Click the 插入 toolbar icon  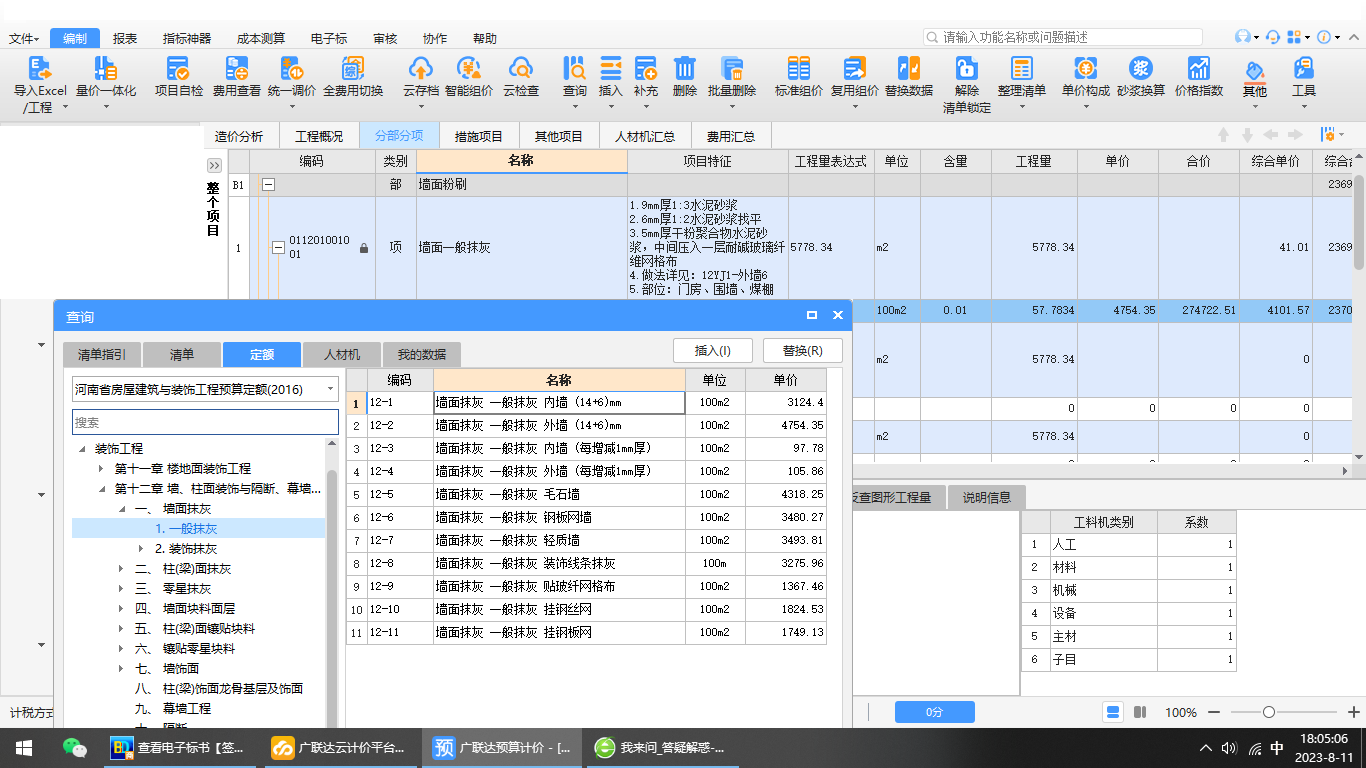(x=610, y=68)
